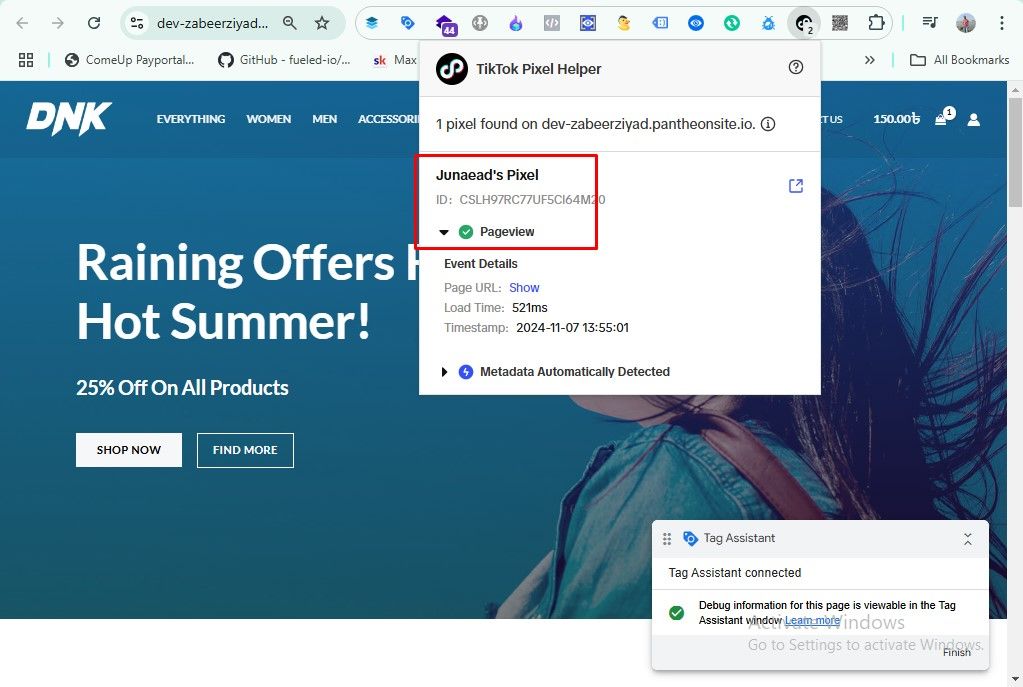Image resolution: width=1023 pixels, height=687 pixels.
Task: Open the ComeUp Payportal bookmark
Action: [x=130, y=60]
